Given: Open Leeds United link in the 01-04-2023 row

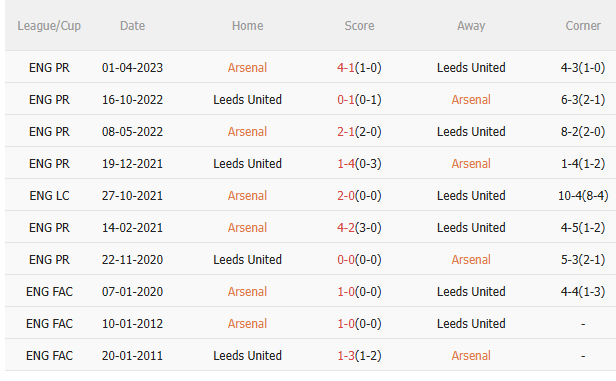Looking at the screenshot, I should [471, 68].
